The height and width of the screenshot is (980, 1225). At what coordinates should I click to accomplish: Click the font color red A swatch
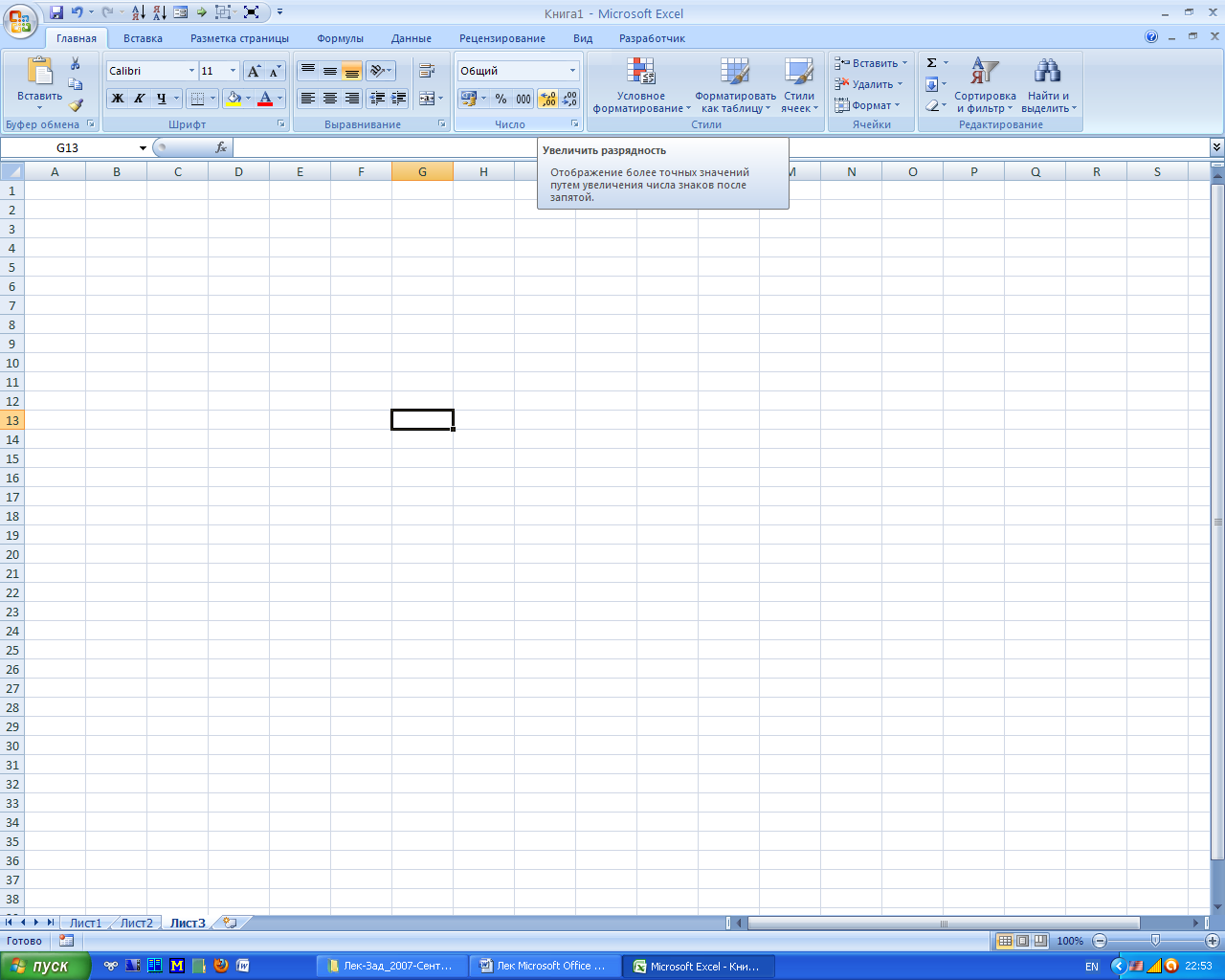(265, 99)
